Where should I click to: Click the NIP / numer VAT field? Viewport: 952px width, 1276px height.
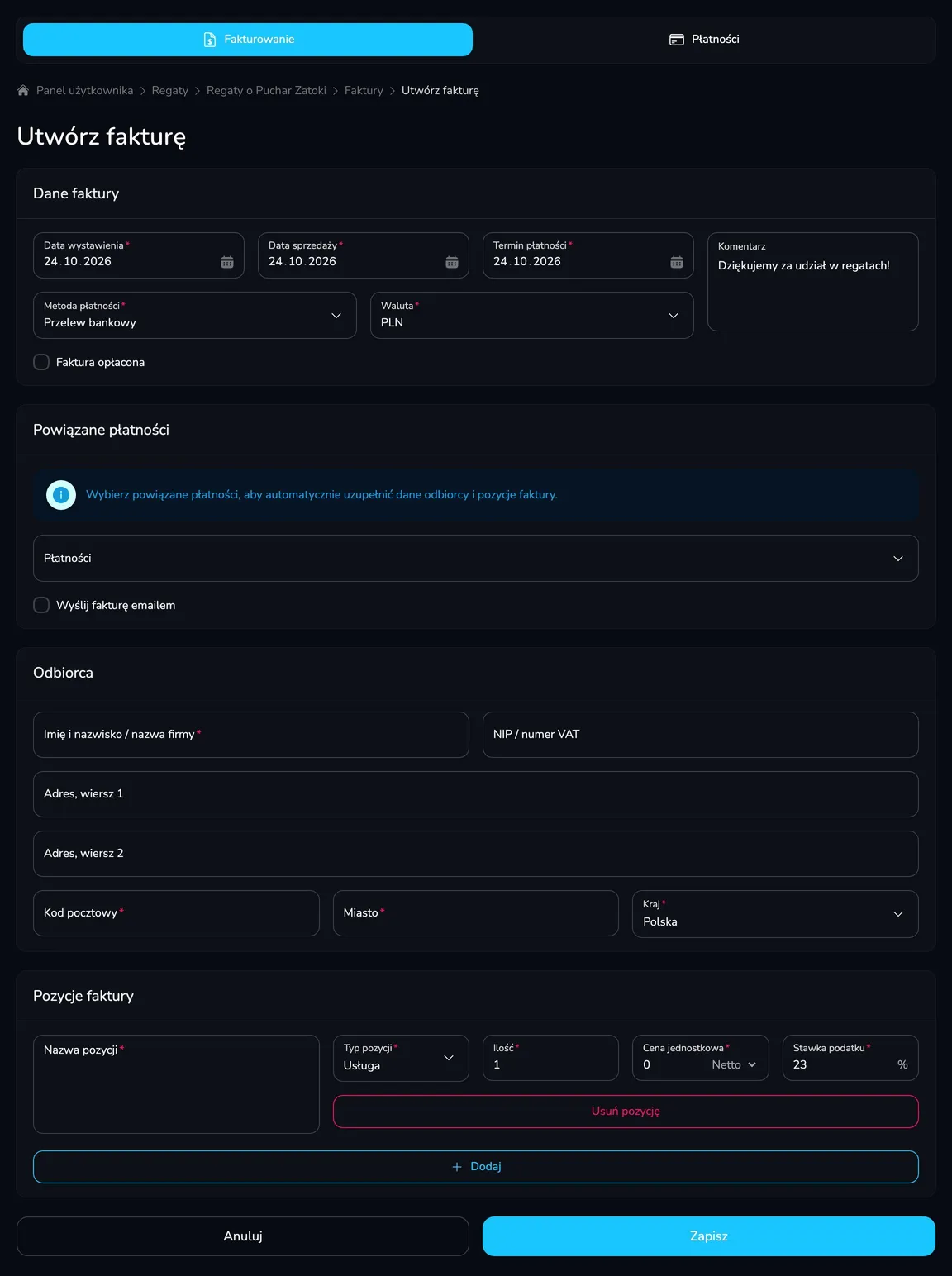click(x=701, y=735)
